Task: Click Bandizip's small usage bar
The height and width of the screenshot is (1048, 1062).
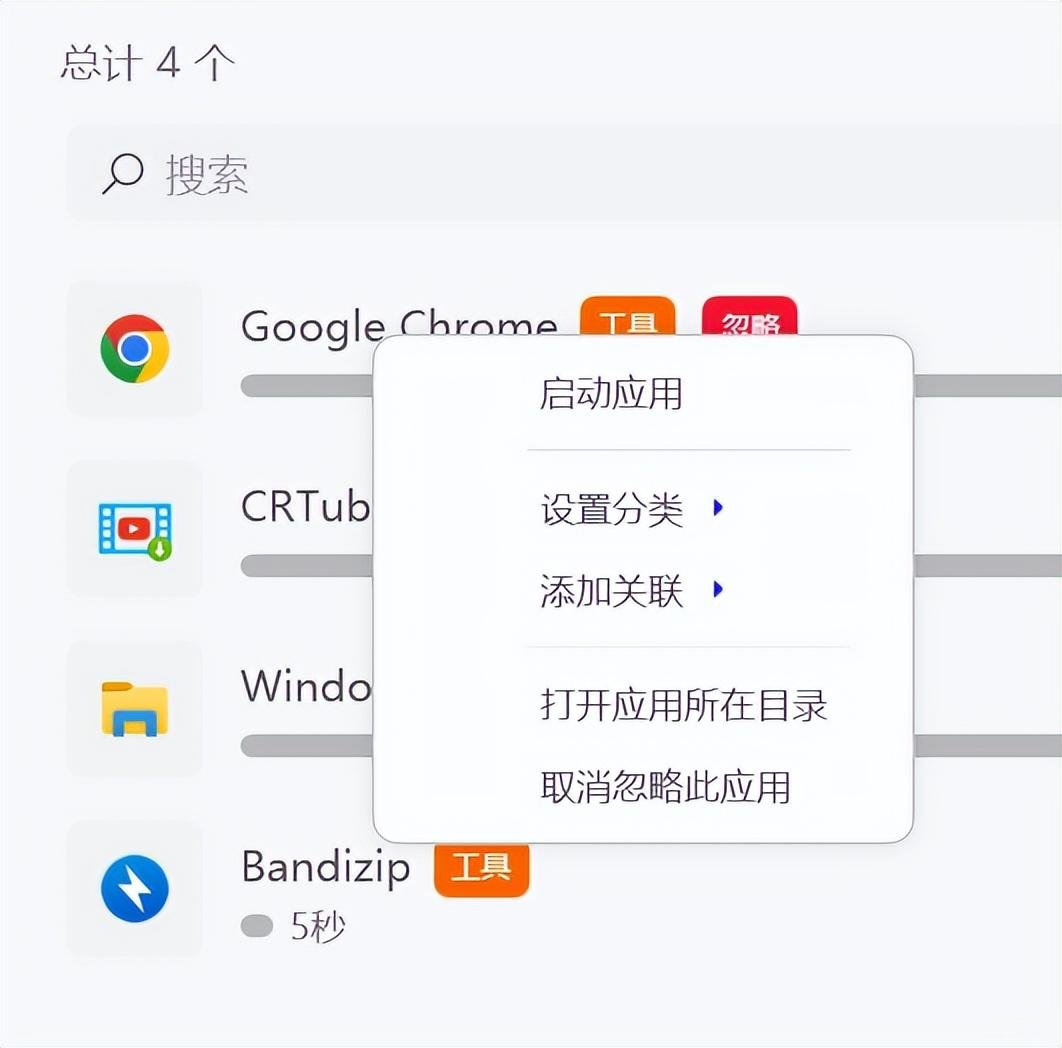Action: (x=257, y=927)
